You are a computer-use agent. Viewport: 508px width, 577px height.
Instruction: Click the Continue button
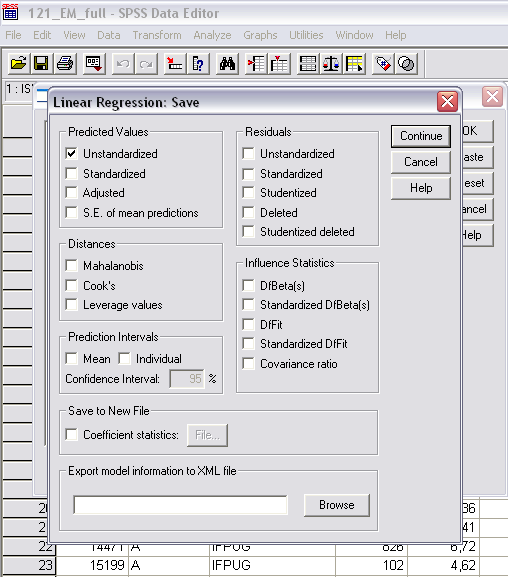421,136
